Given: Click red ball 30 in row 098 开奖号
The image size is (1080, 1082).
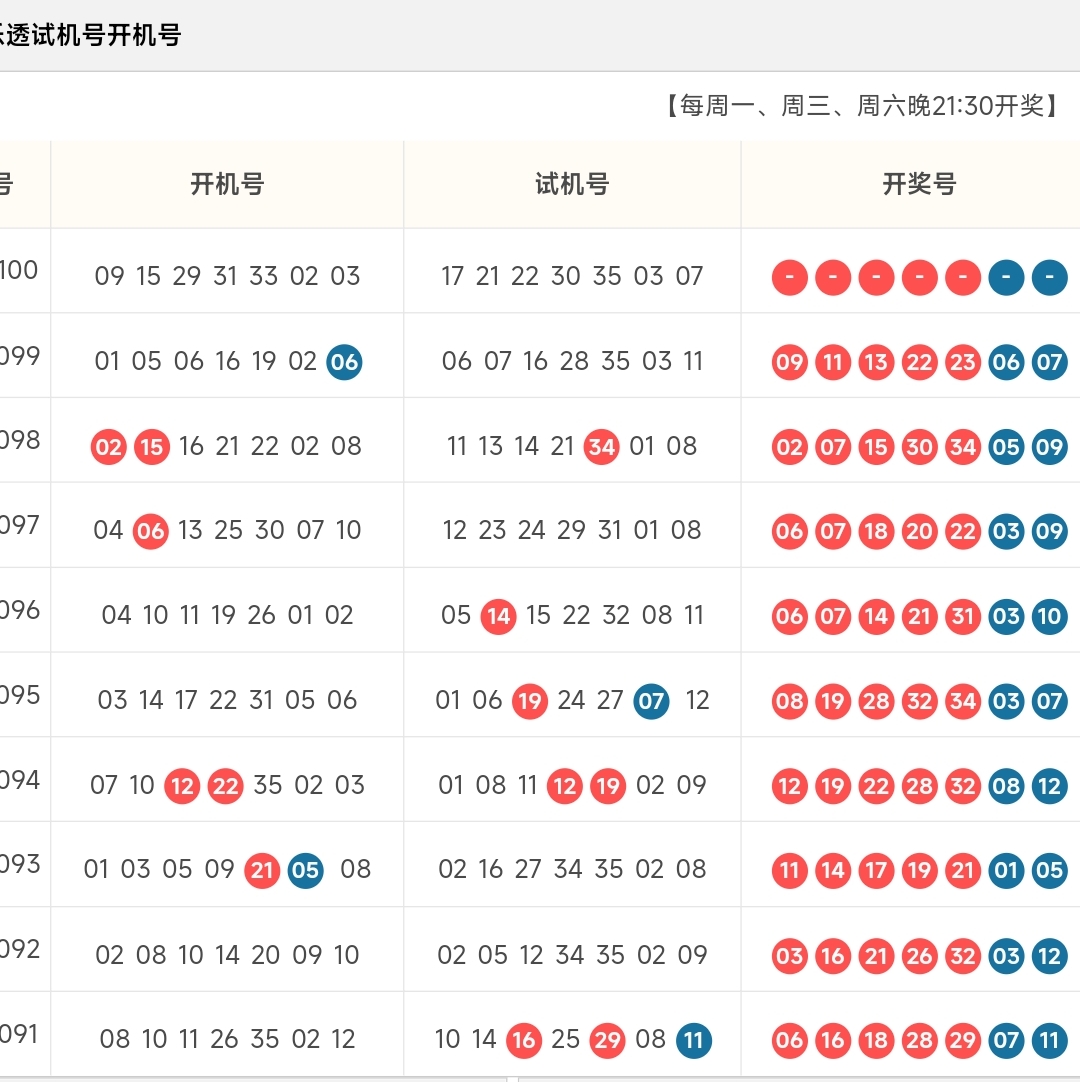Looking at the screenshot, I should click(x=919, y=447).
